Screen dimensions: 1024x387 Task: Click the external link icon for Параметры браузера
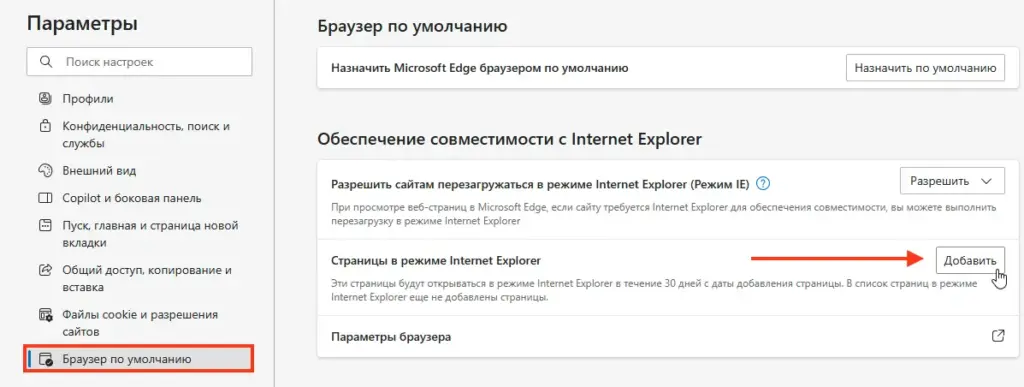(x=997, y=336)
